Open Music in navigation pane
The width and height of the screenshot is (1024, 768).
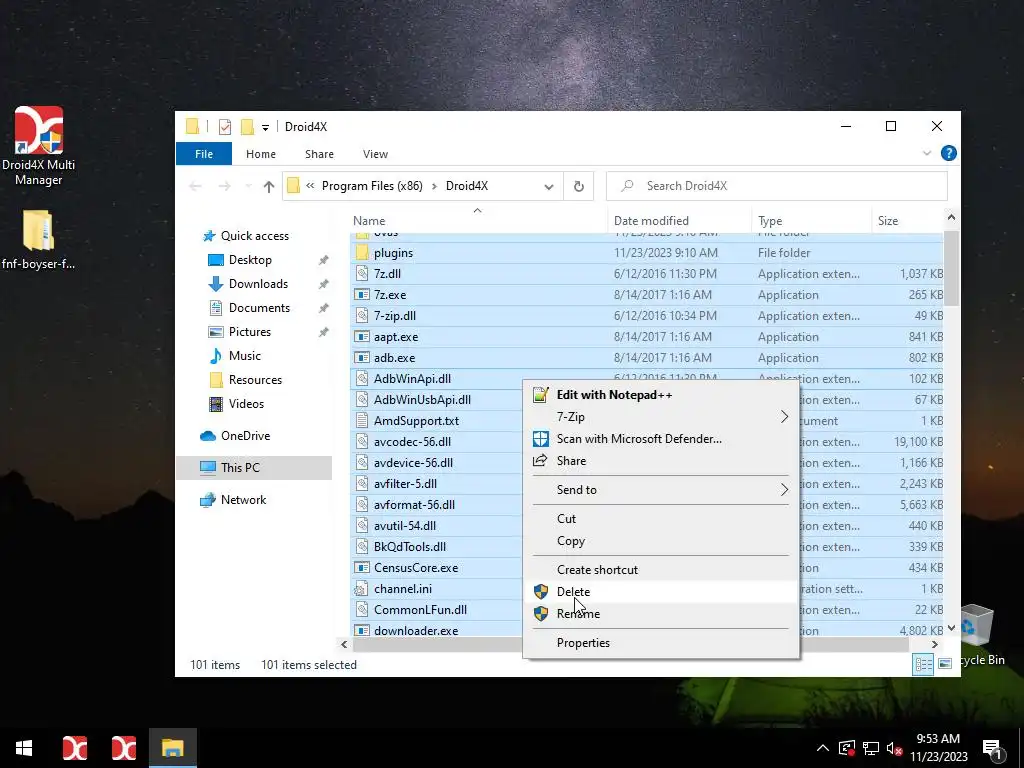pyautogui.click(x=244, y=356)
